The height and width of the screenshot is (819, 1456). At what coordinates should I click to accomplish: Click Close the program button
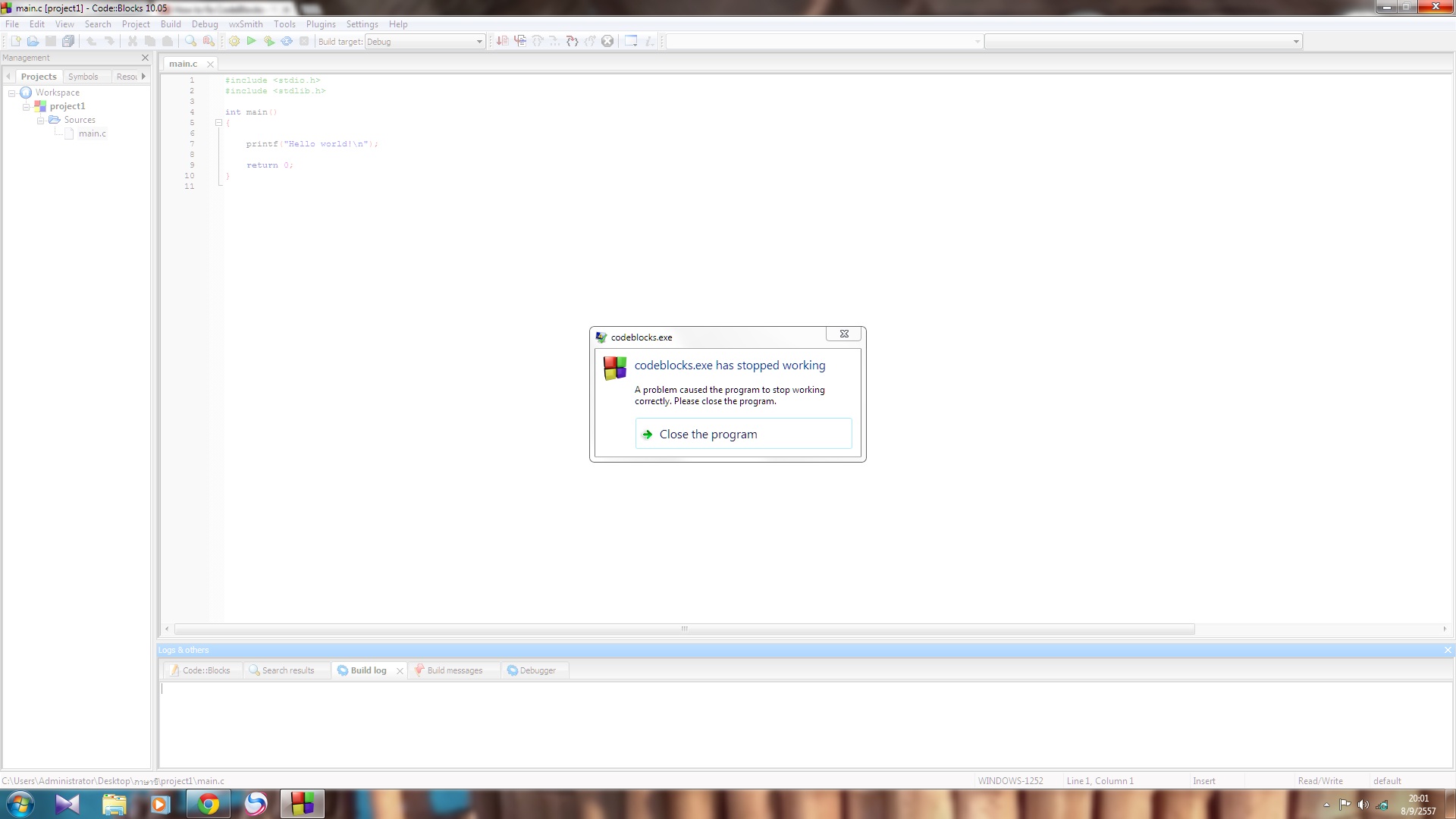pos(743,434)
